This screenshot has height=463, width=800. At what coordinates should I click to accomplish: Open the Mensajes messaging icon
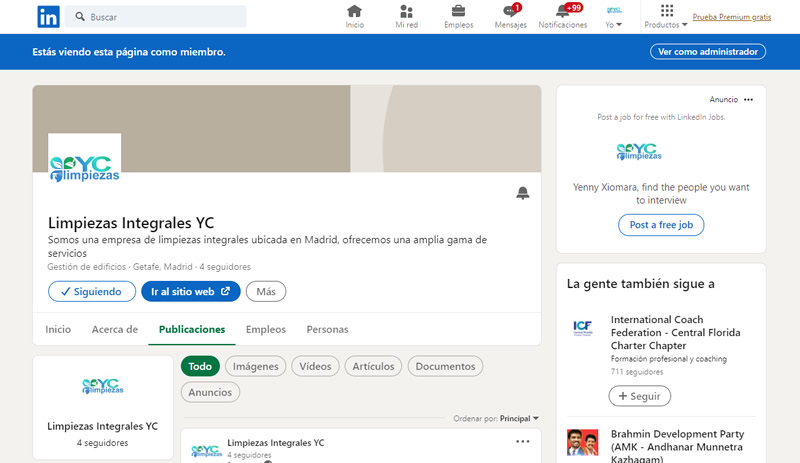tap(511, 17)
